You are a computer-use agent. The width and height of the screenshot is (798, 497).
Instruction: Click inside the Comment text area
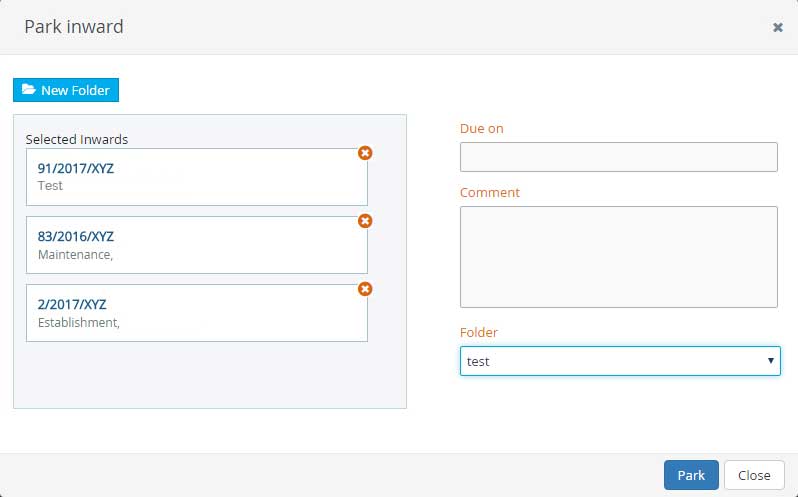(618, 257)
